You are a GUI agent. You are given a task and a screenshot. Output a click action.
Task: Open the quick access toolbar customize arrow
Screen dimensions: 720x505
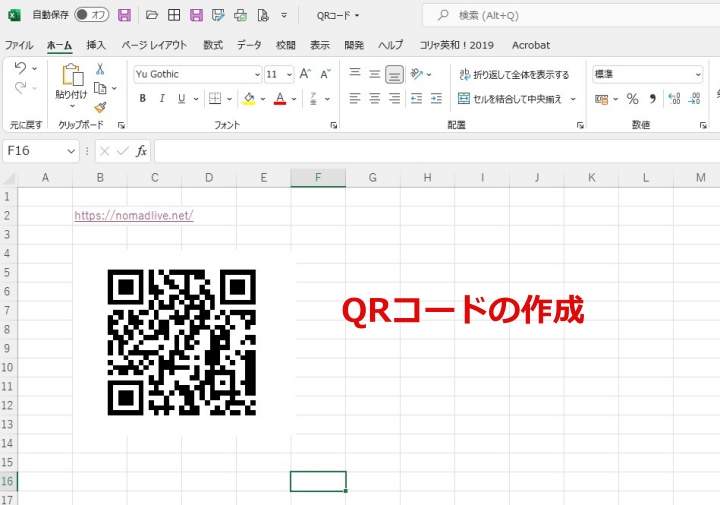tap(284, 15)
